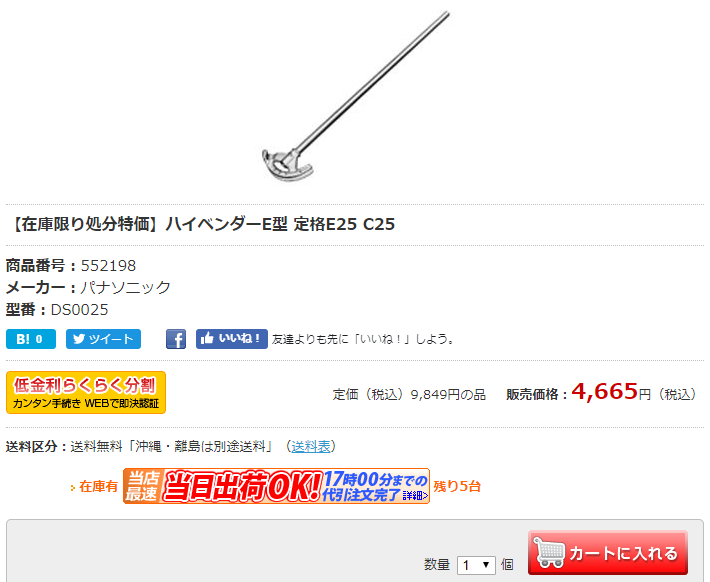
Task: Click the Facebook share icon
Action: pyautogui.click(x=176, y=339)
